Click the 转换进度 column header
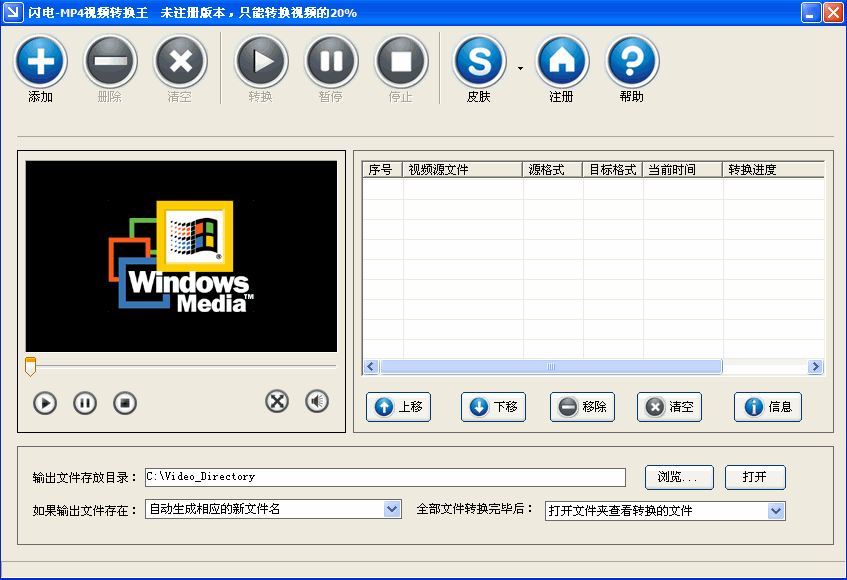This screenshot has width=847, height=580. pos(774,170)
